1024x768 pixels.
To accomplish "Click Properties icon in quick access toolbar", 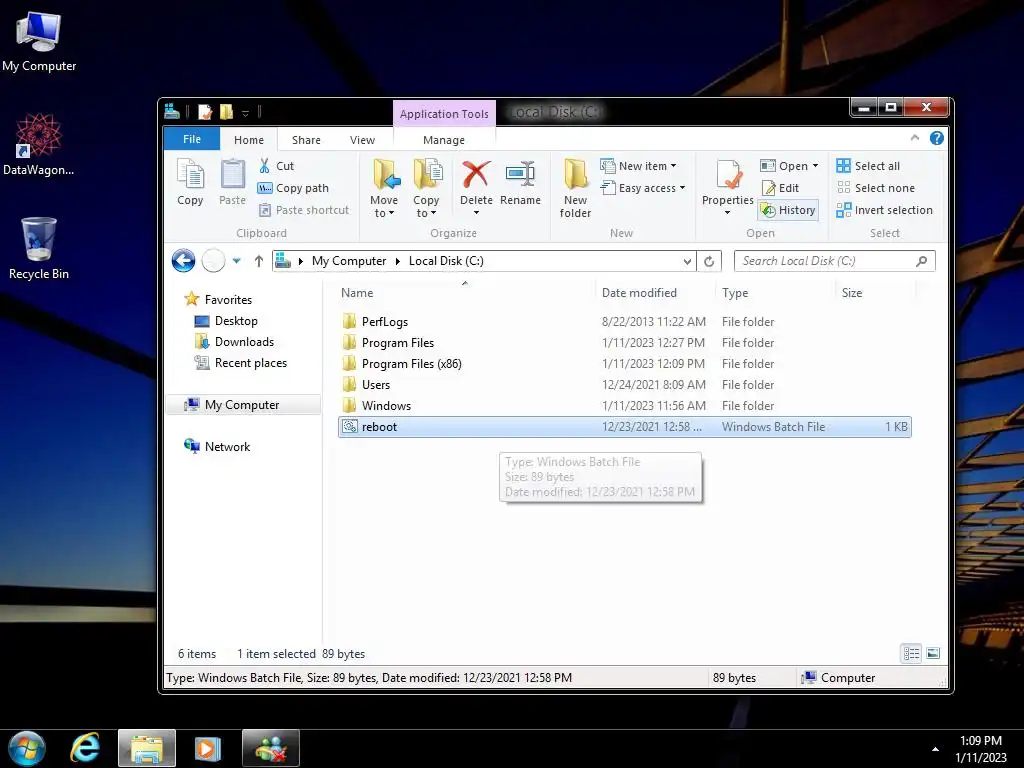I will 205,112.
